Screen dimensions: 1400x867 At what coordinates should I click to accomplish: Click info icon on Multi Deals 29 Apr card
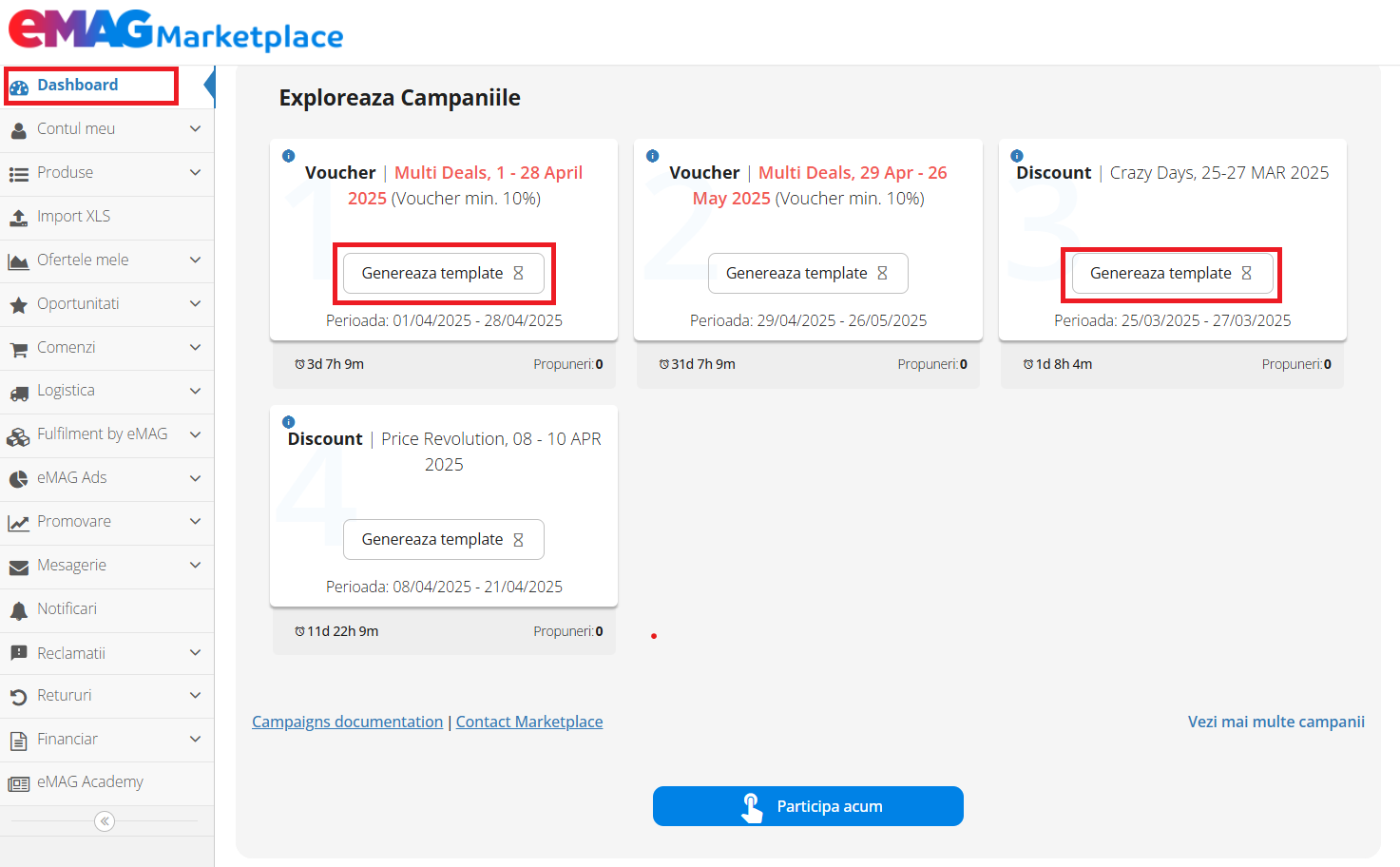click(653, 156)
